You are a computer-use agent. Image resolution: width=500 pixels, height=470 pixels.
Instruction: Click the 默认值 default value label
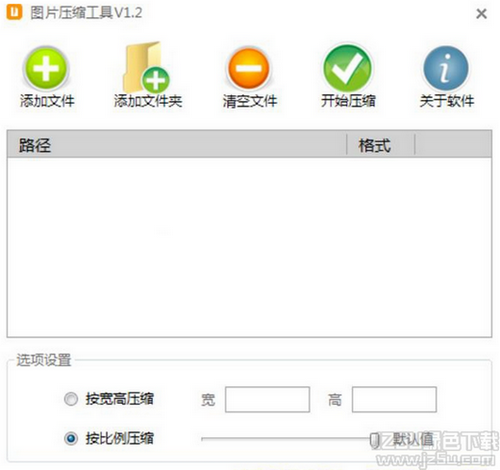[x=413, y=439]
